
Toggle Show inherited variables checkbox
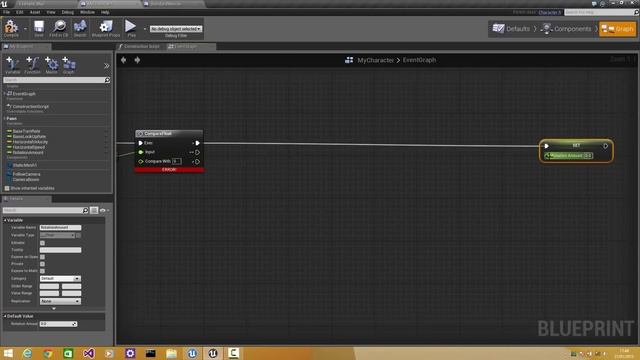pyautogui.click(x=7, y=188)
